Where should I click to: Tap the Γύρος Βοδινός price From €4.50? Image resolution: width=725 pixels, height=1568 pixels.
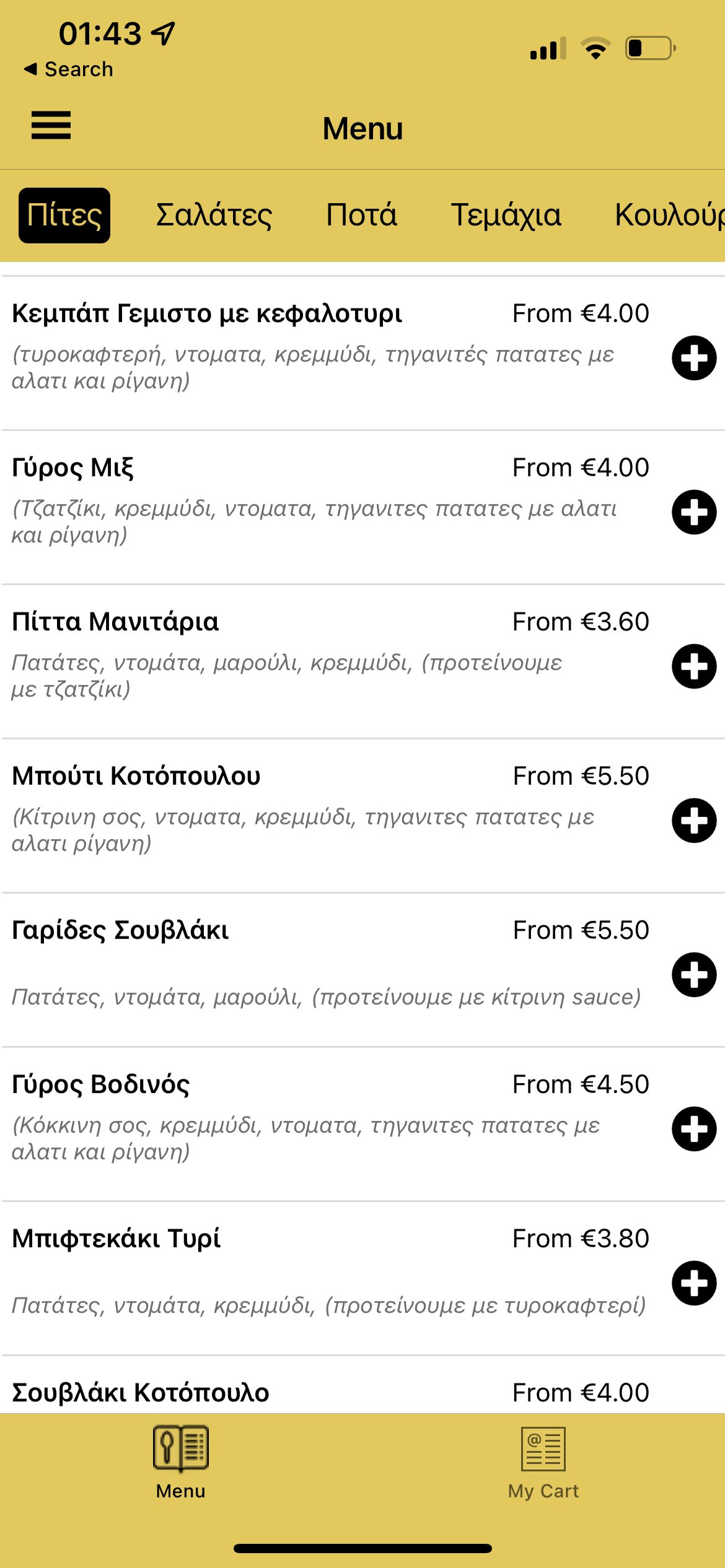(581, 1084)
